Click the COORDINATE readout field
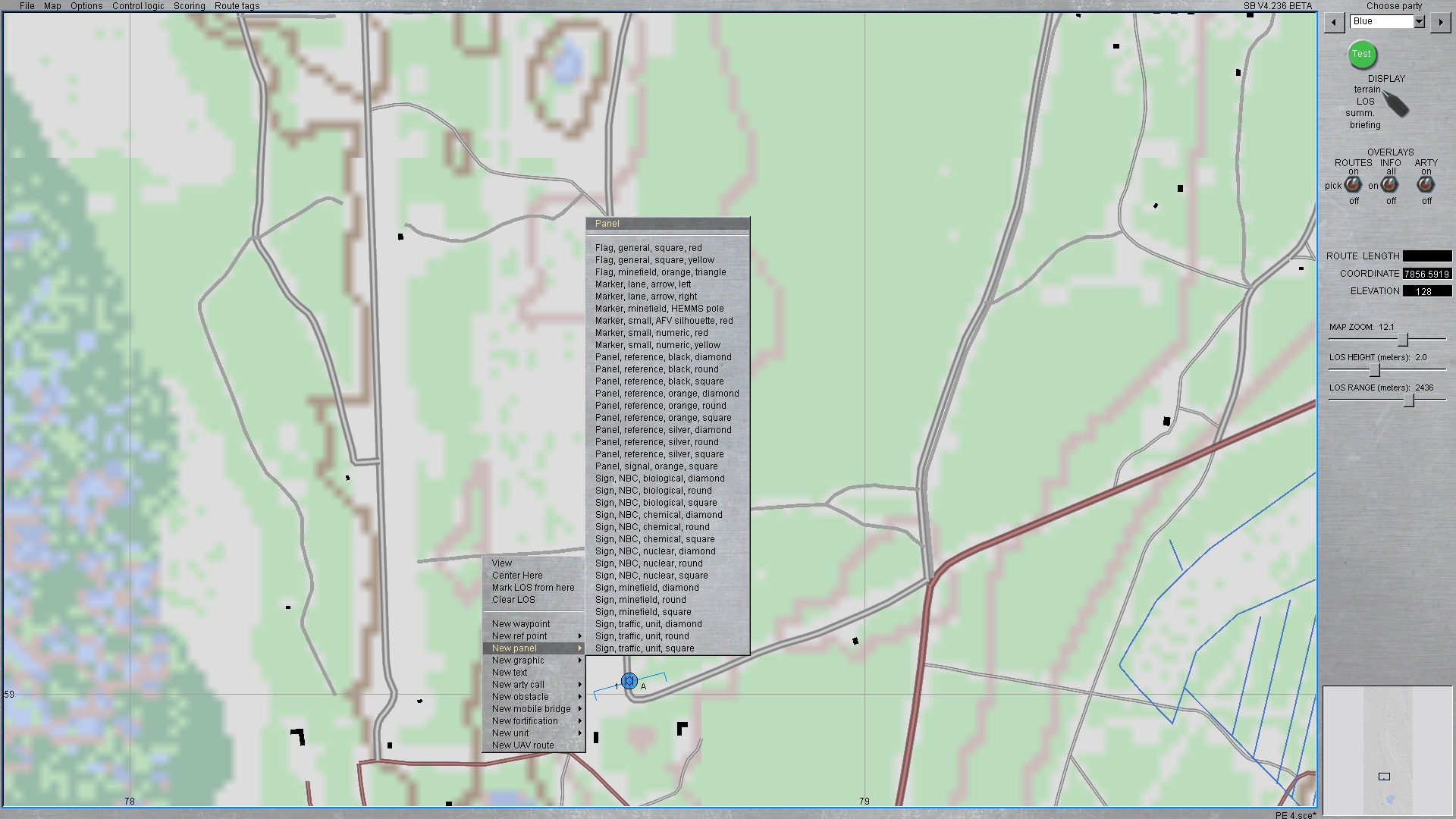This screenshot has height=819, width=1456. tap(1426, 274)
